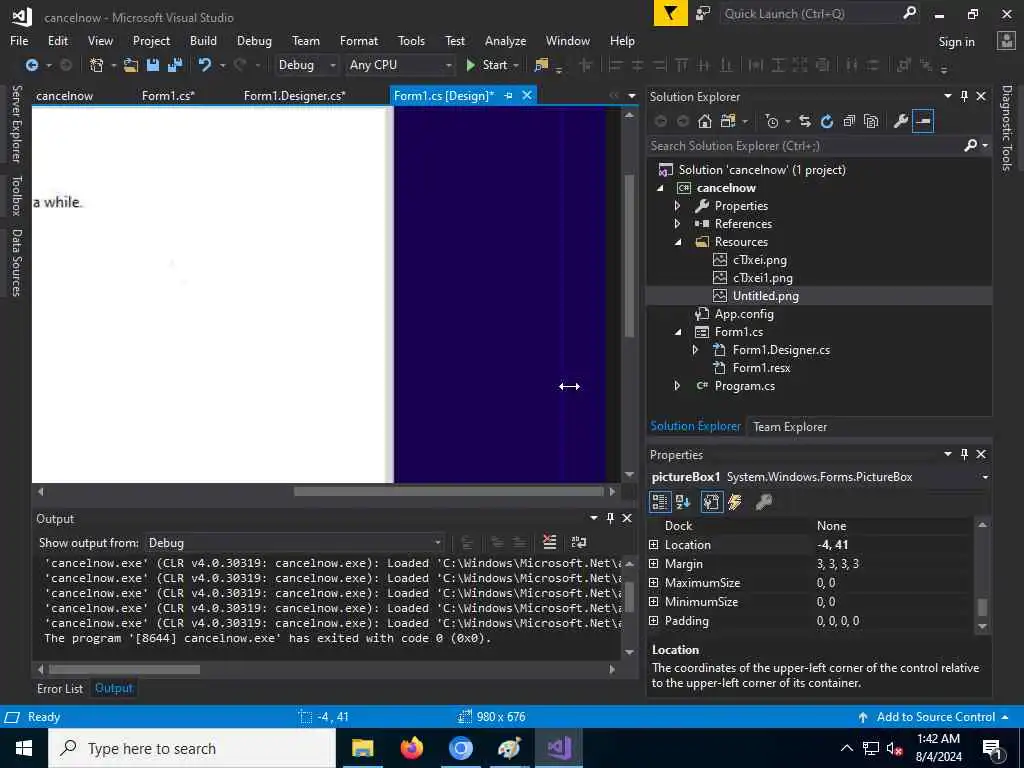
Task: Click the Navigate Backward toolbar icon
Action: [x=31, y=65]
